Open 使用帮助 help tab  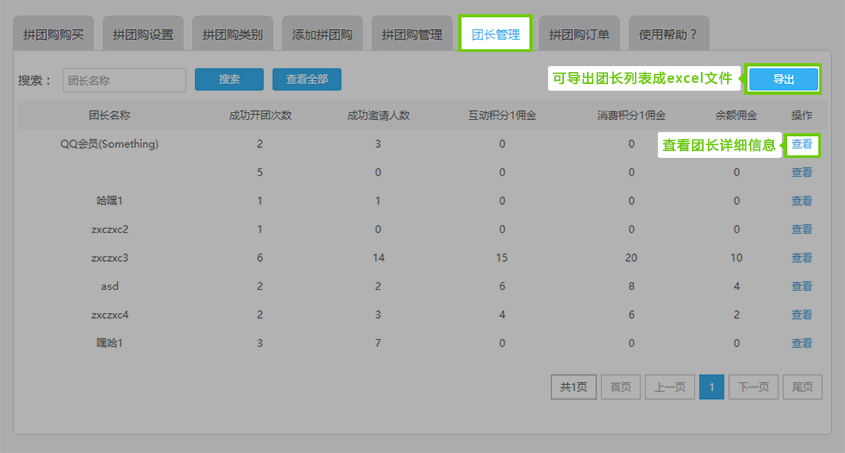pos(668,34)
